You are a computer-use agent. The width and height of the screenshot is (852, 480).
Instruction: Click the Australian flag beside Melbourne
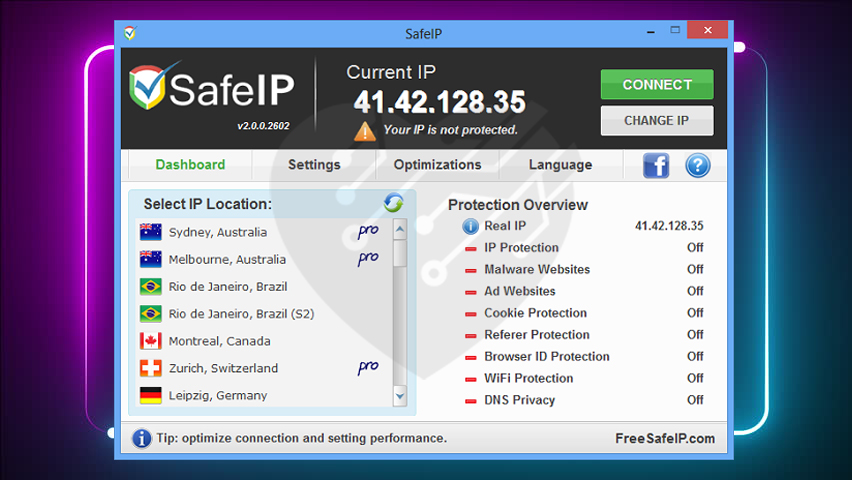click(151, 259)
